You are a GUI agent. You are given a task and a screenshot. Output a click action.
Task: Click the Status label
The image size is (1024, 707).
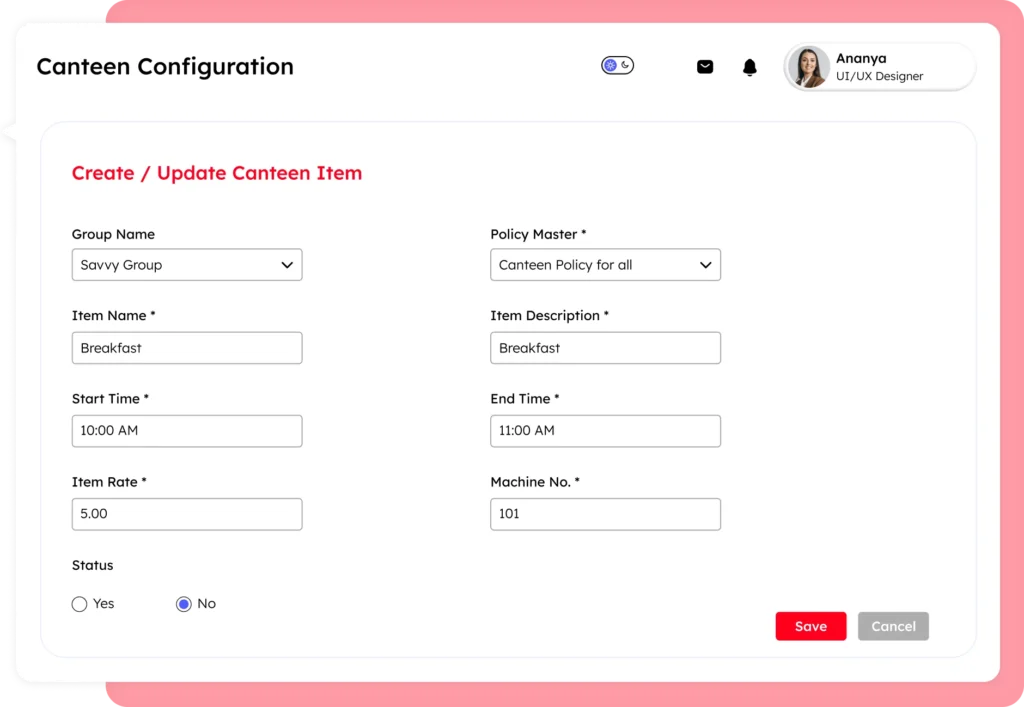[92, 565]
